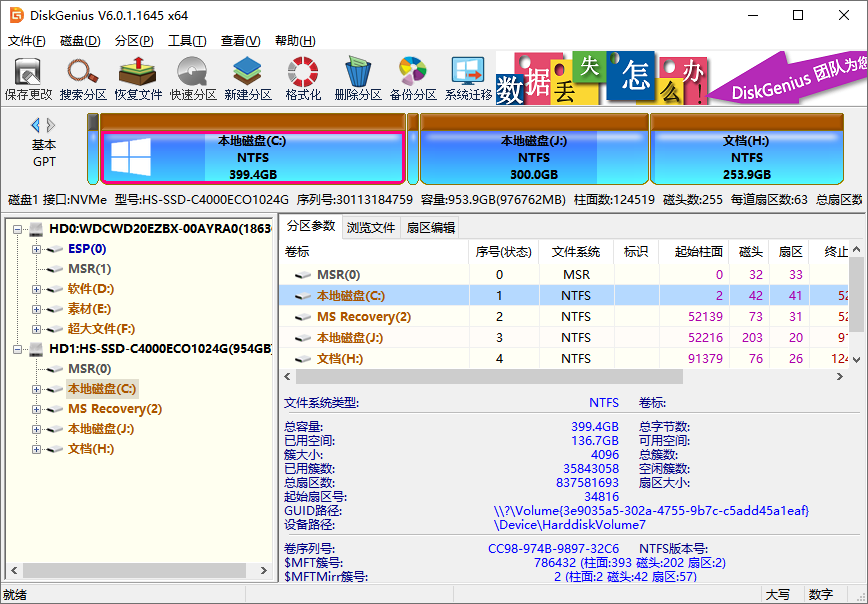
Task: Expand the 文档(H:) tree node under HD1
Action: coord(36,449)
